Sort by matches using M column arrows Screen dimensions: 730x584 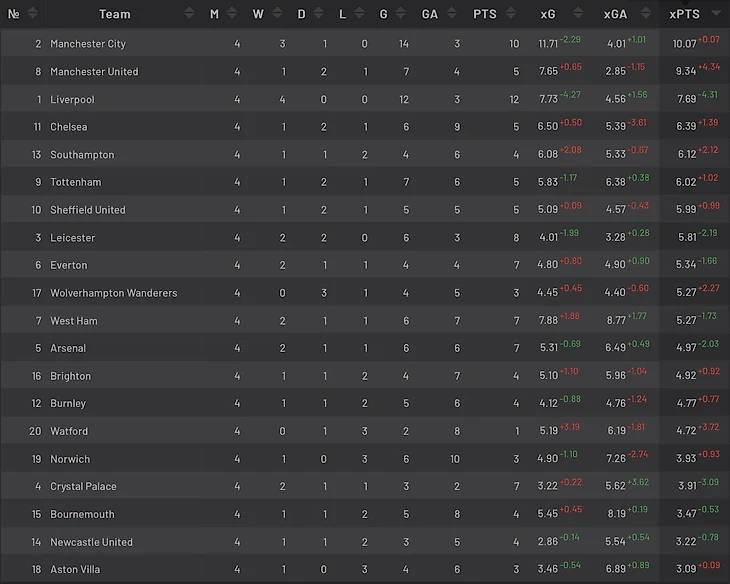(230, 14)
